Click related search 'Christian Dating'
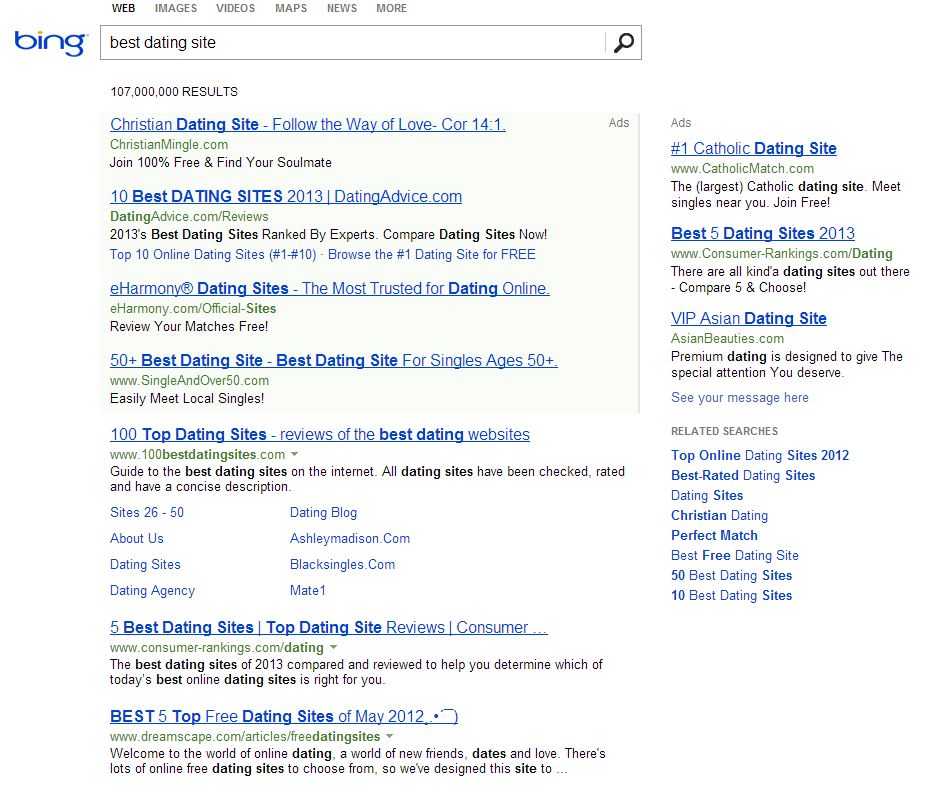Viewport: 949px width, 792px height. point(719,515)
